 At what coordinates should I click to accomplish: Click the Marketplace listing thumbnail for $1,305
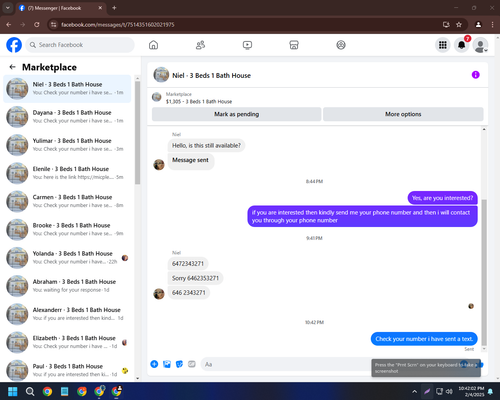pos(157,97)
